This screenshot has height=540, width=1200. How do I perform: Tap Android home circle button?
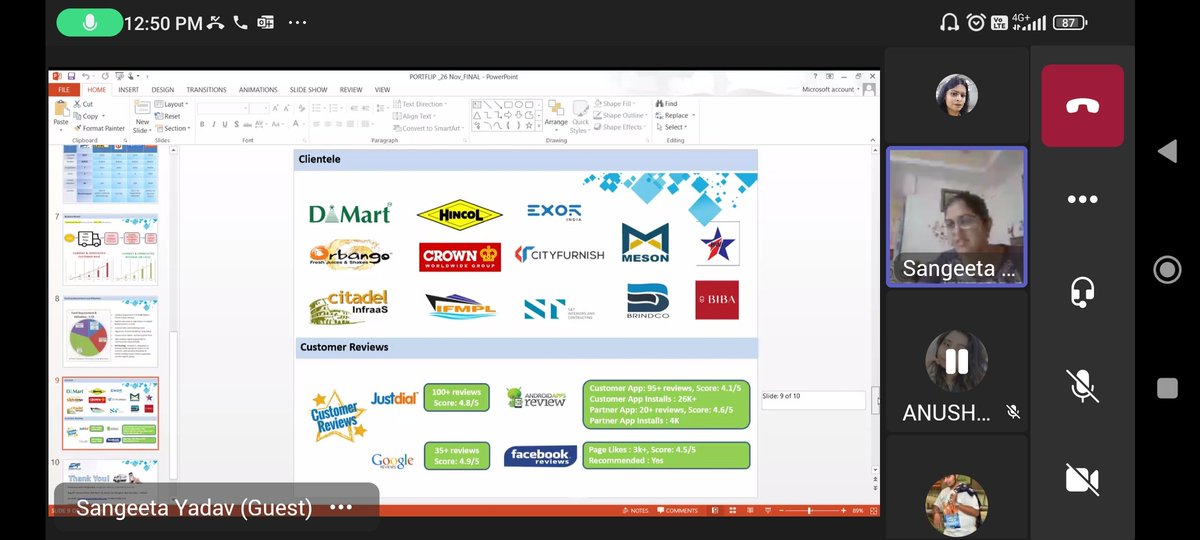[1167, 269]
